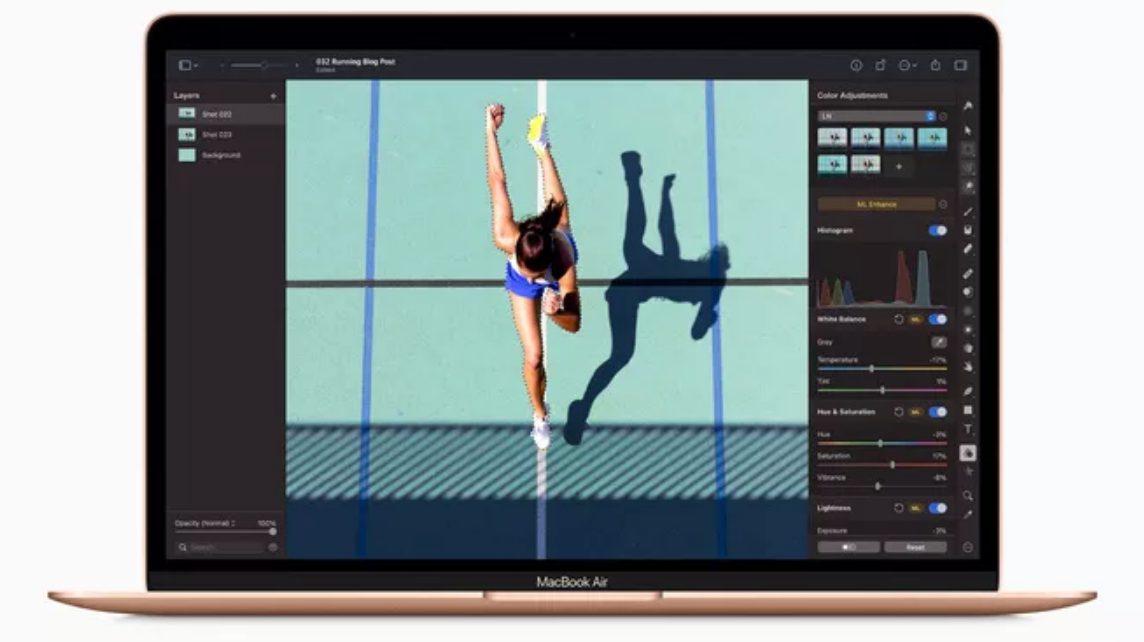1144x642 pixels.
Task: Open the color adjustment preset dropdown
Action: click(x=876, y=117)
